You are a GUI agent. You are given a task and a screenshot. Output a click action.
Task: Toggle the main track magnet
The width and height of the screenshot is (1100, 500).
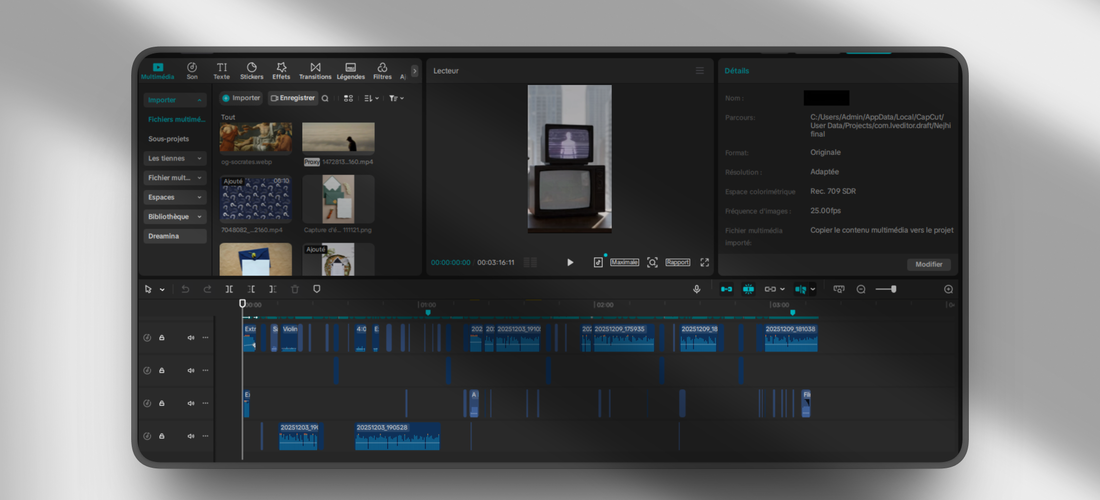coord(726,289)
